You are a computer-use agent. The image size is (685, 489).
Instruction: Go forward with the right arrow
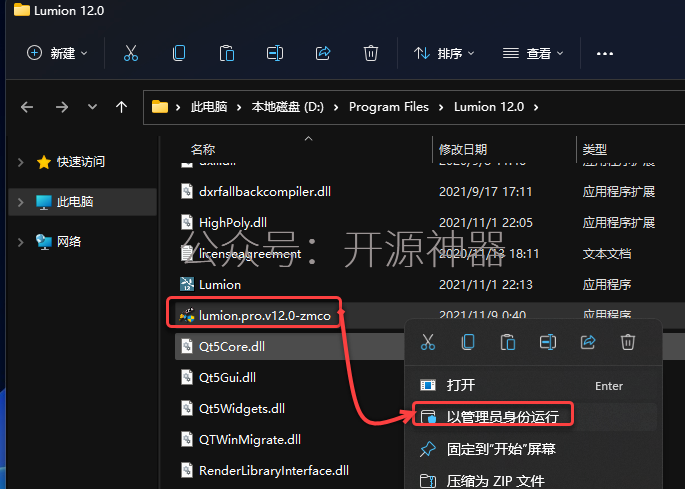62,107
